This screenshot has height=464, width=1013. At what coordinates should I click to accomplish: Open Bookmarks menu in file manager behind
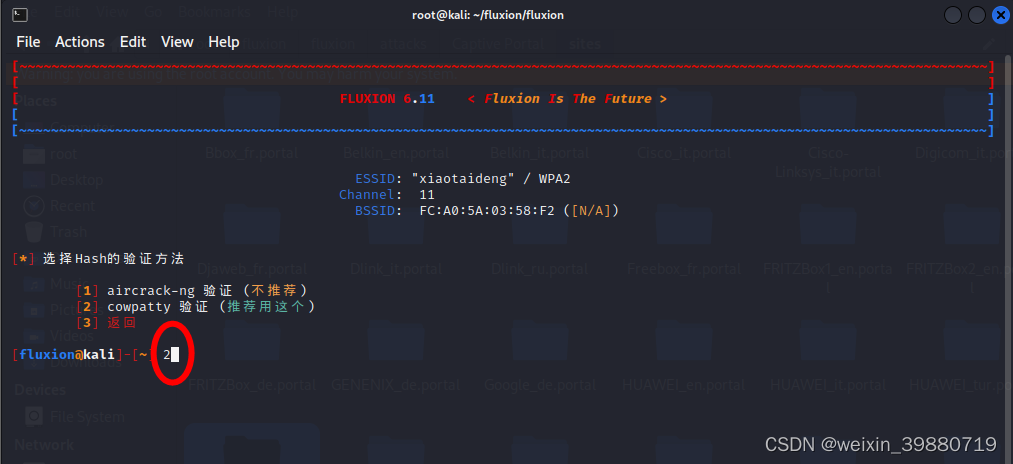[214, 12]
